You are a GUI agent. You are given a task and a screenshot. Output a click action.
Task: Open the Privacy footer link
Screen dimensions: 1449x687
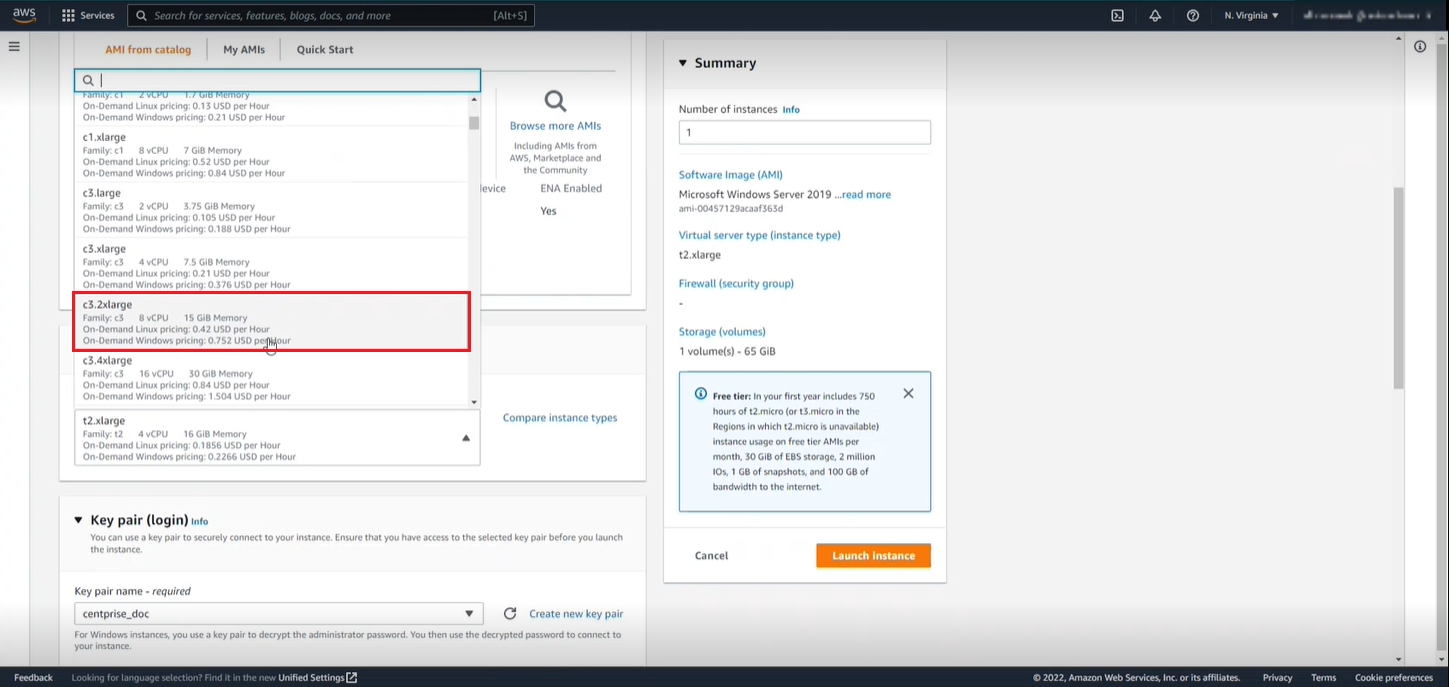point(1277,677)
